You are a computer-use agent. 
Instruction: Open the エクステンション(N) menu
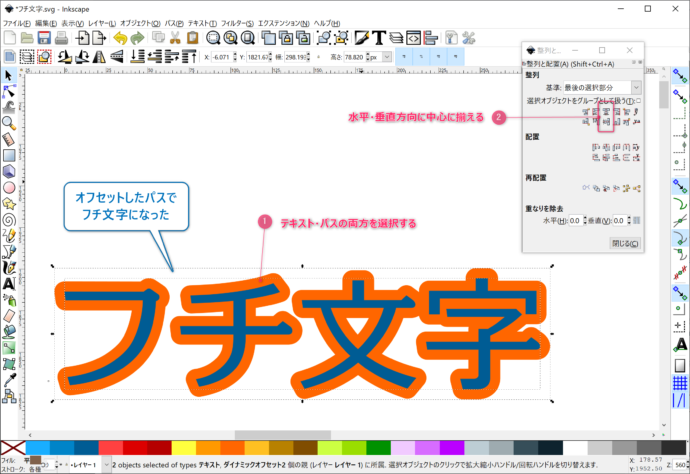tap(284, 23)
